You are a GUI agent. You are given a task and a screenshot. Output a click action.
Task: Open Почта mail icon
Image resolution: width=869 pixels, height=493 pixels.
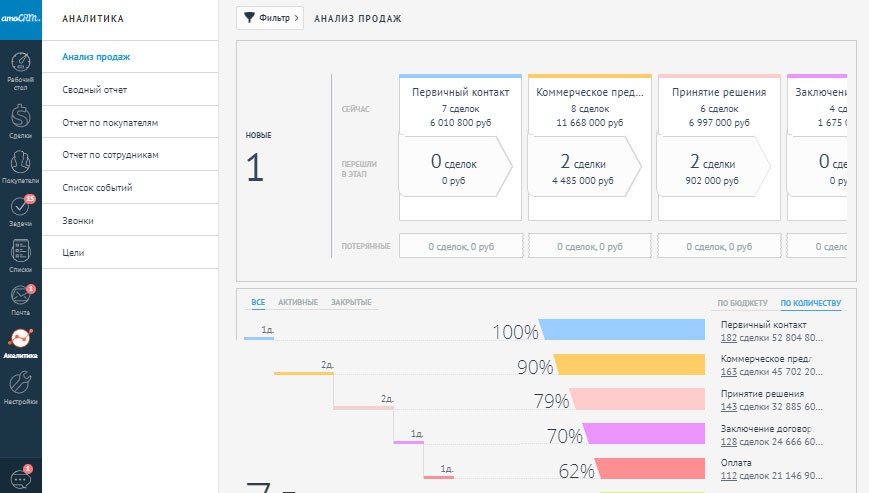click(20, 298)
